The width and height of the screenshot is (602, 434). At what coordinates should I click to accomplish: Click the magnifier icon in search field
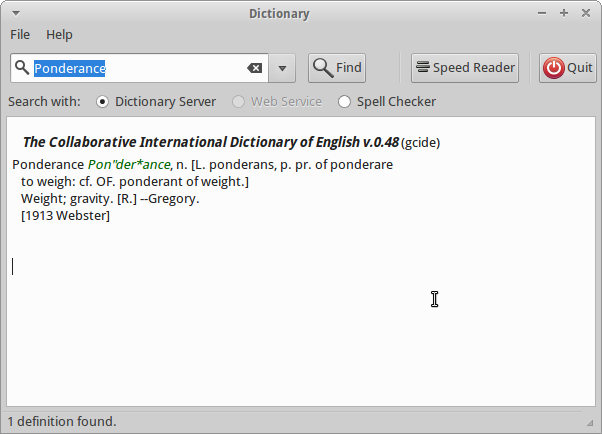coord(22,68)
